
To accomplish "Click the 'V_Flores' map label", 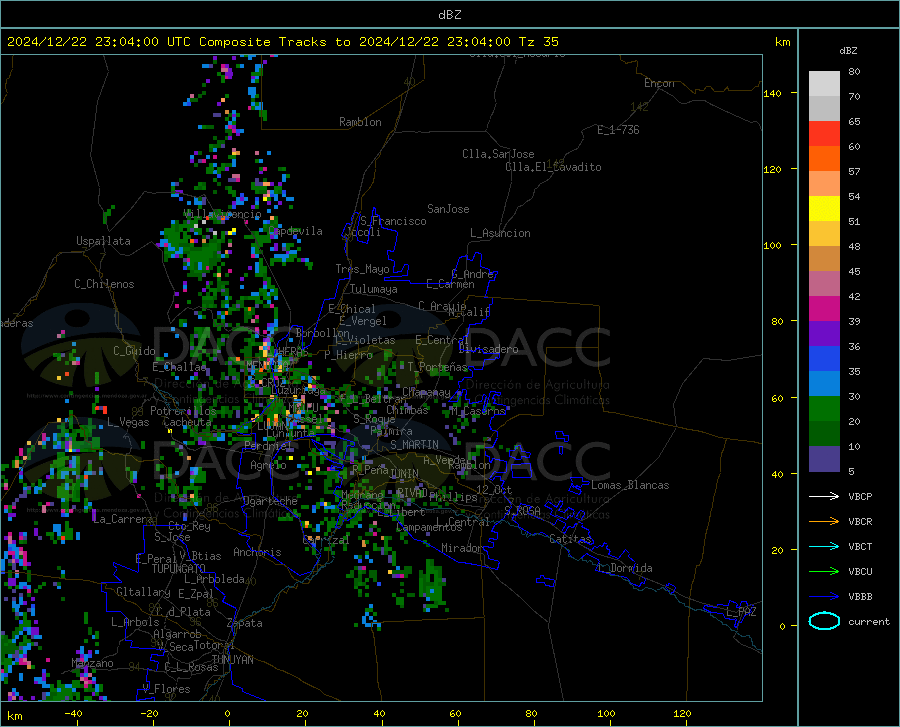I will 166,689.
